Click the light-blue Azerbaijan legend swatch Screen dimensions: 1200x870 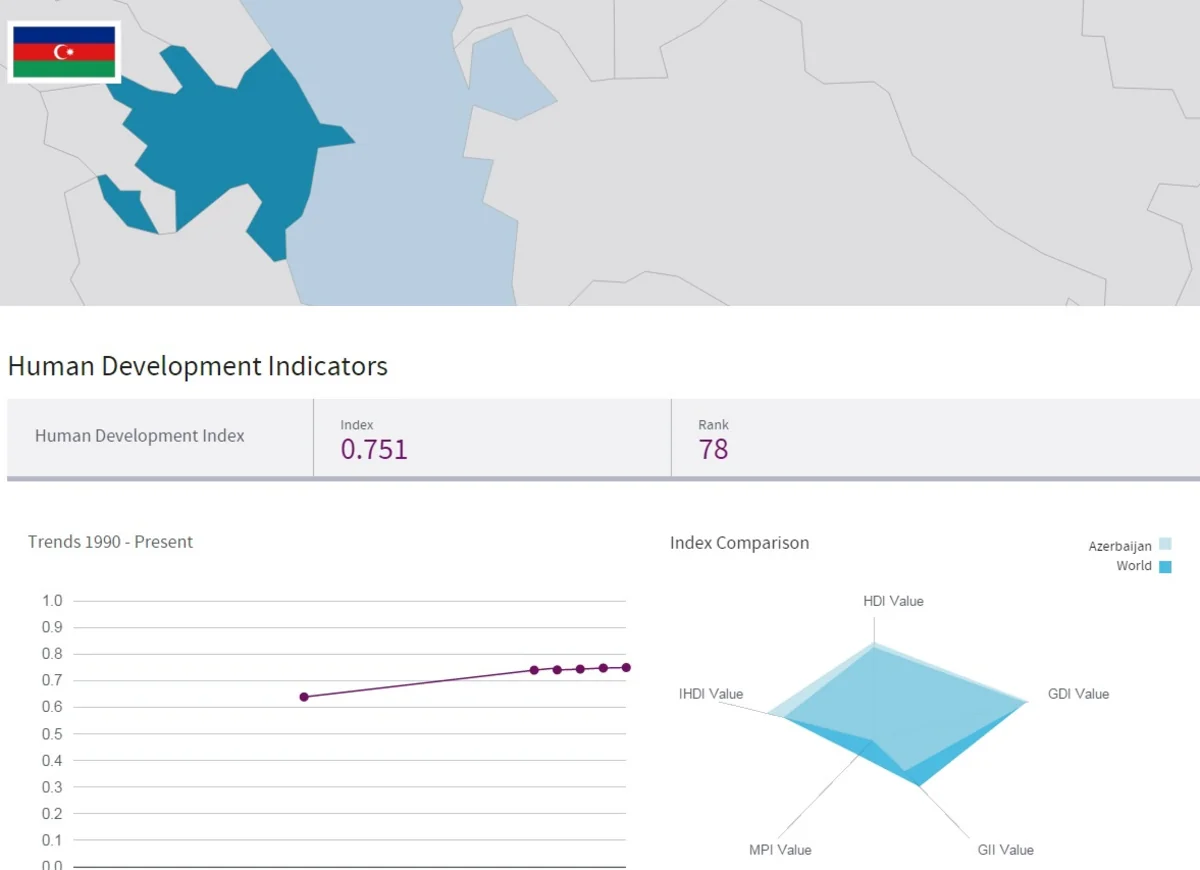tap(1165, 545)
